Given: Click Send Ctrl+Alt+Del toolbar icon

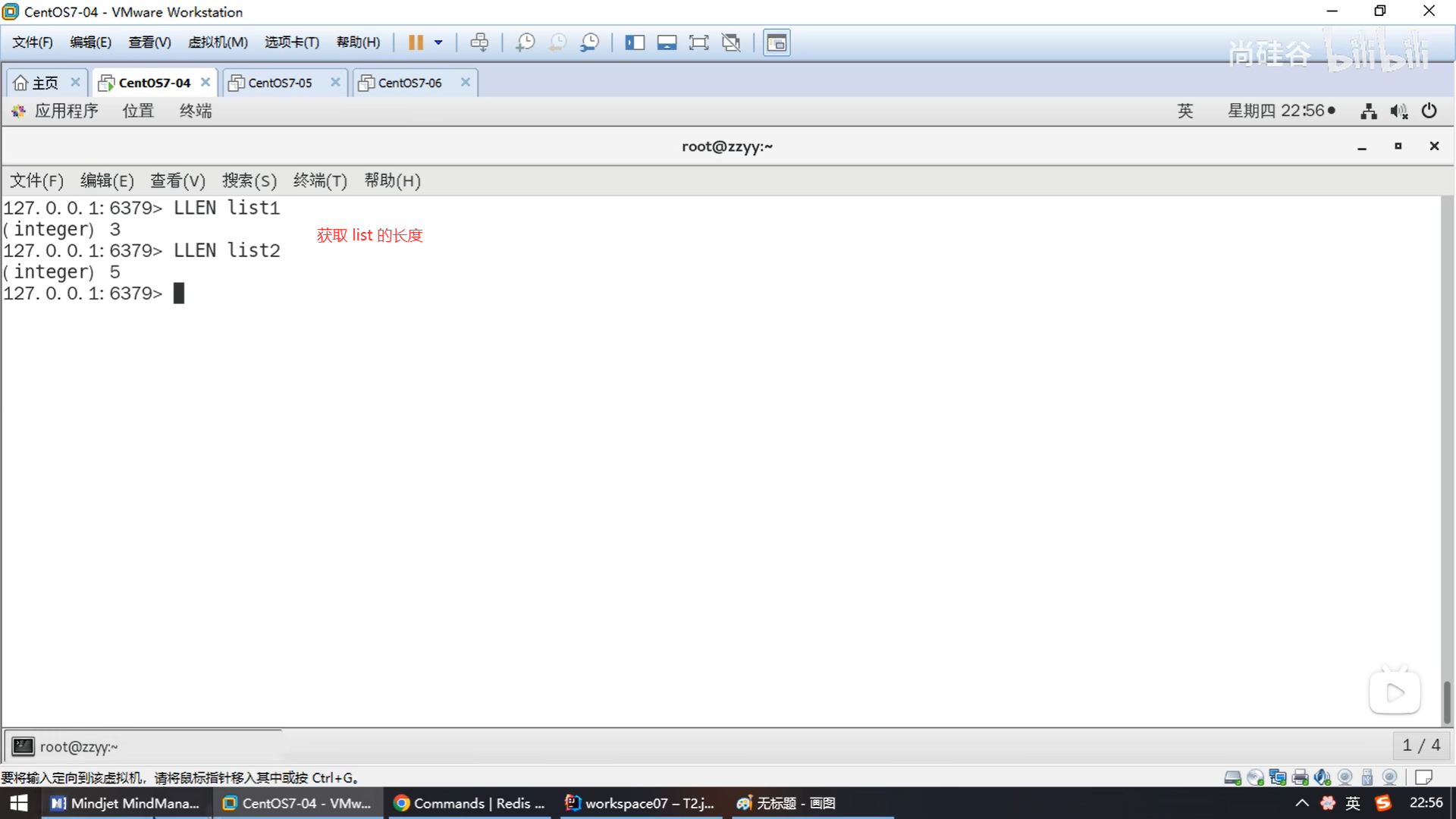Looking at the screenshot, I should (x=479, y=42).
